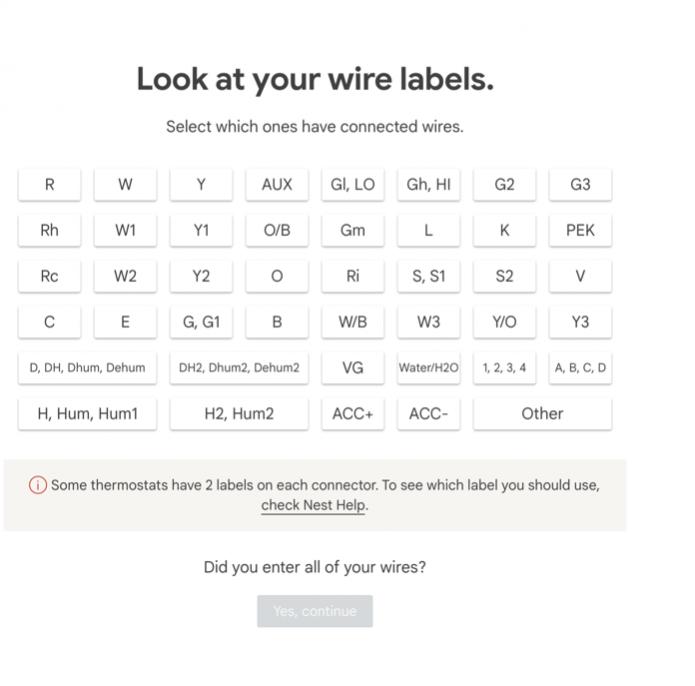Viewport: 695px width, 686px height.
Task: Click the info icon beside the thermostat note
Action: [x=38, y=485]
